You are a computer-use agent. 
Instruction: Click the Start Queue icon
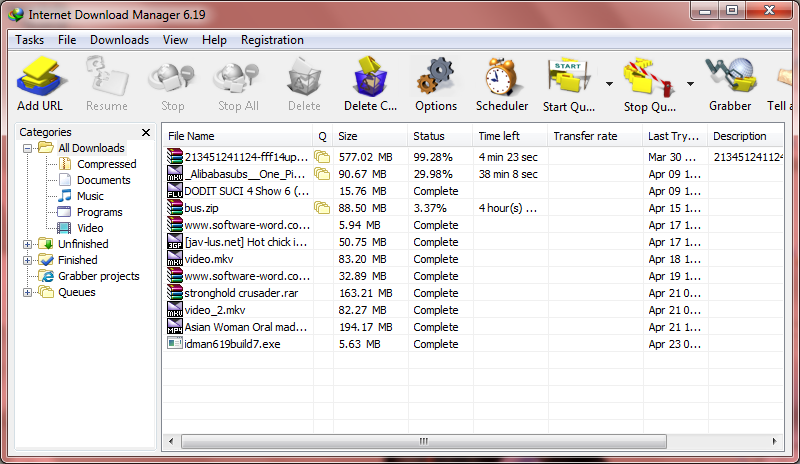tap(569, 77)
